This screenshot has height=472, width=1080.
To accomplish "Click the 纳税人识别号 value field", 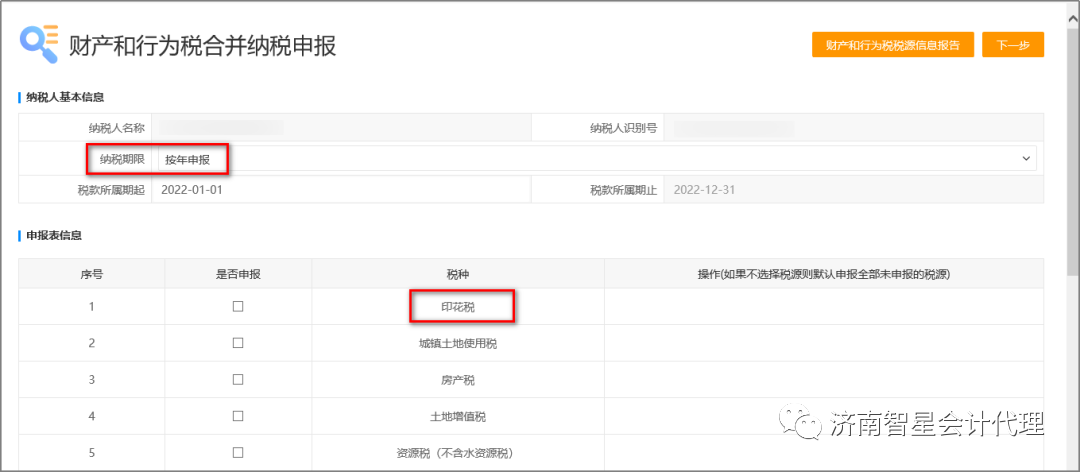I will click(x=853, y=127).
